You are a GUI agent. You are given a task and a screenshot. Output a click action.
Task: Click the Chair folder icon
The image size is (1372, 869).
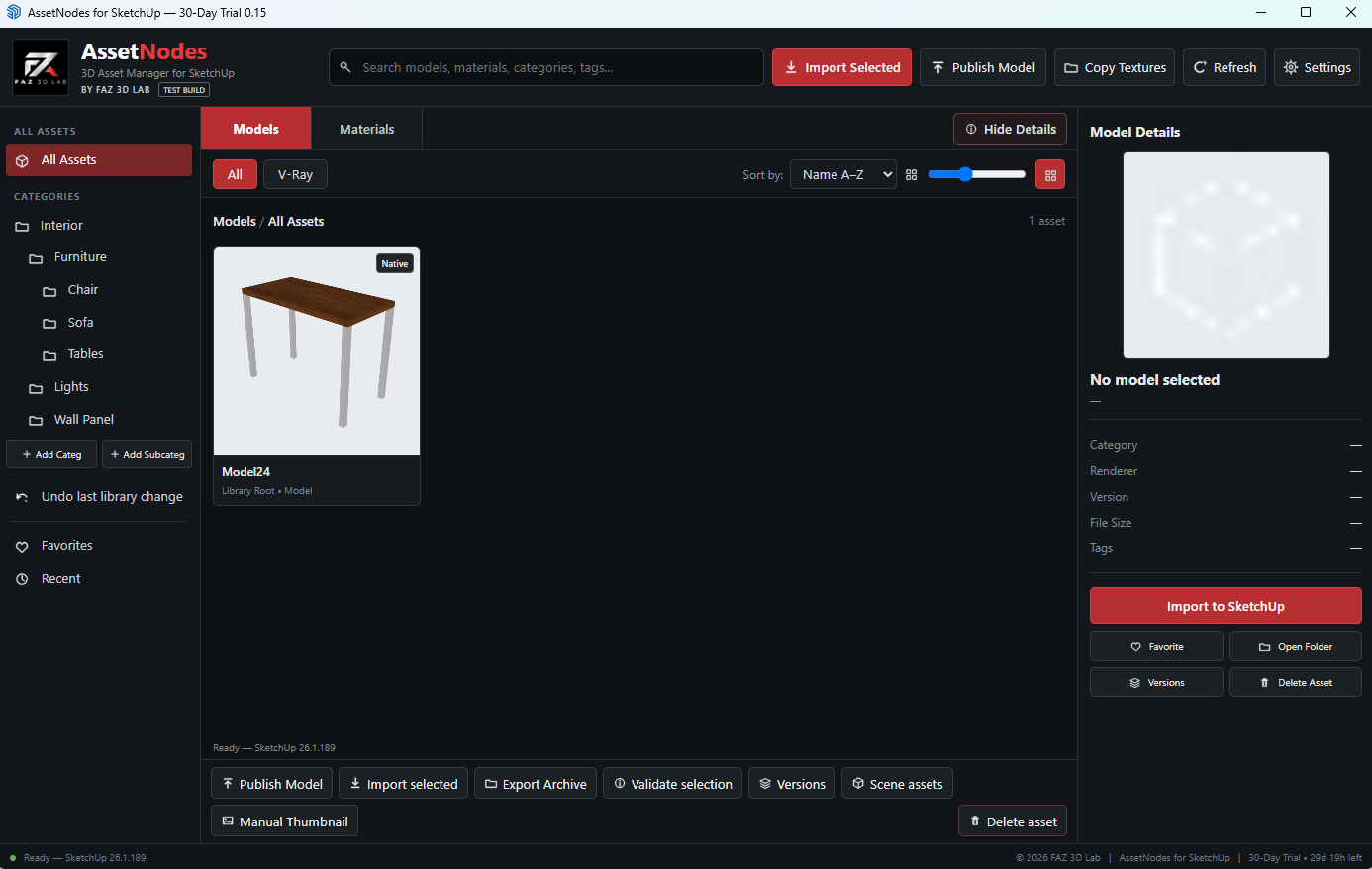point(49,291)
